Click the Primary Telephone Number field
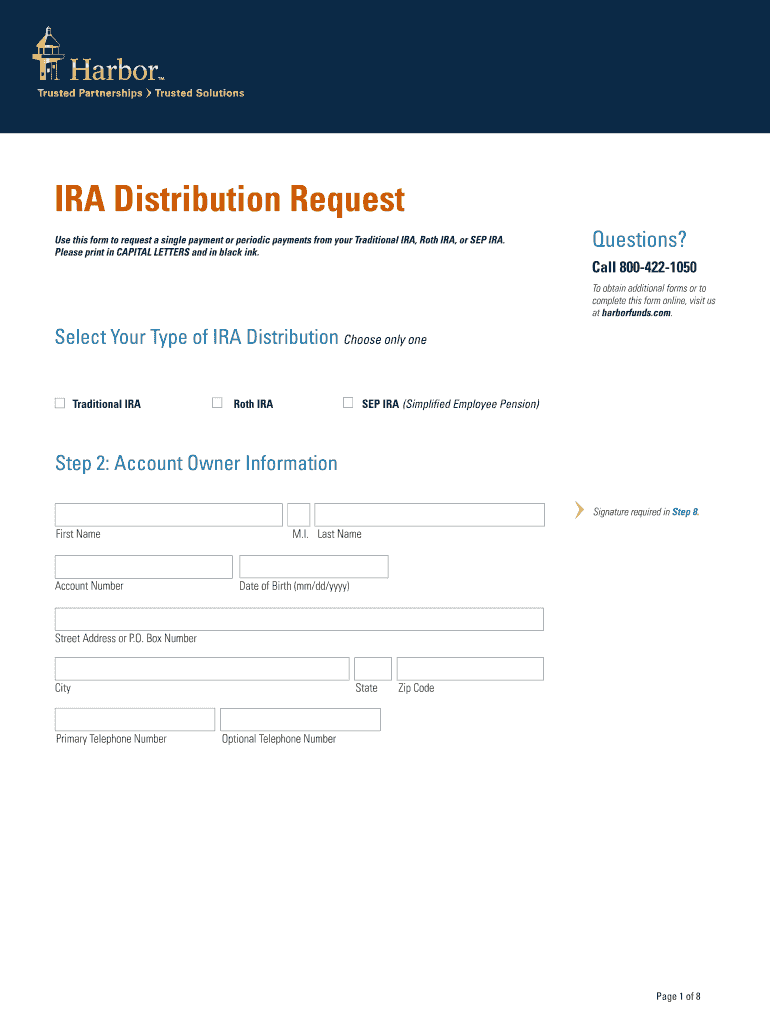The width and height of the screenshot is (770, 1024). [x=135, y=720]
